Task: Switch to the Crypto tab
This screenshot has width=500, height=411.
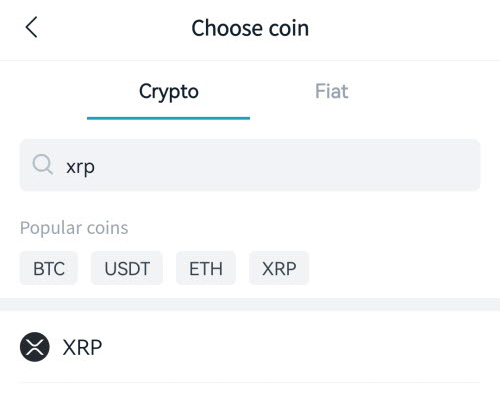Action: pyautogui.click(x=169, y=91)
